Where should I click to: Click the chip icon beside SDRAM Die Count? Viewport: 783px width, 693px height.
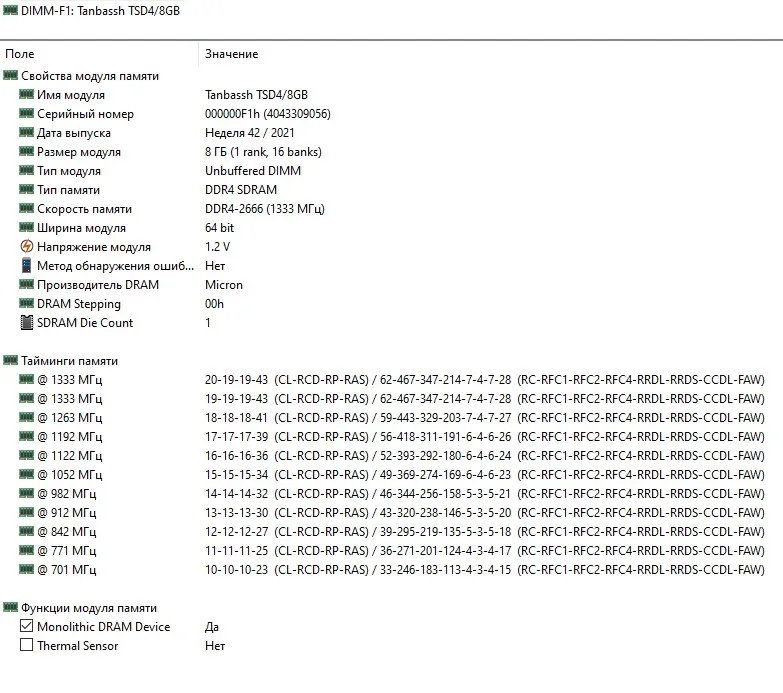tap(26, 323)
